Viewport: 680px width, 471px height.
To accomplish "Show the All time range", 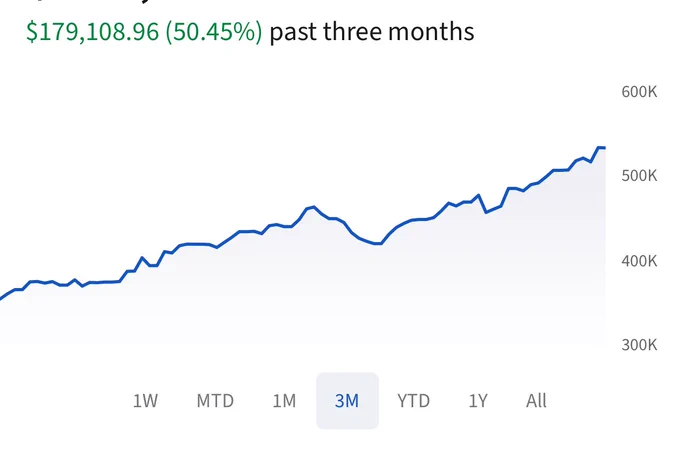I will click(536, 401).
